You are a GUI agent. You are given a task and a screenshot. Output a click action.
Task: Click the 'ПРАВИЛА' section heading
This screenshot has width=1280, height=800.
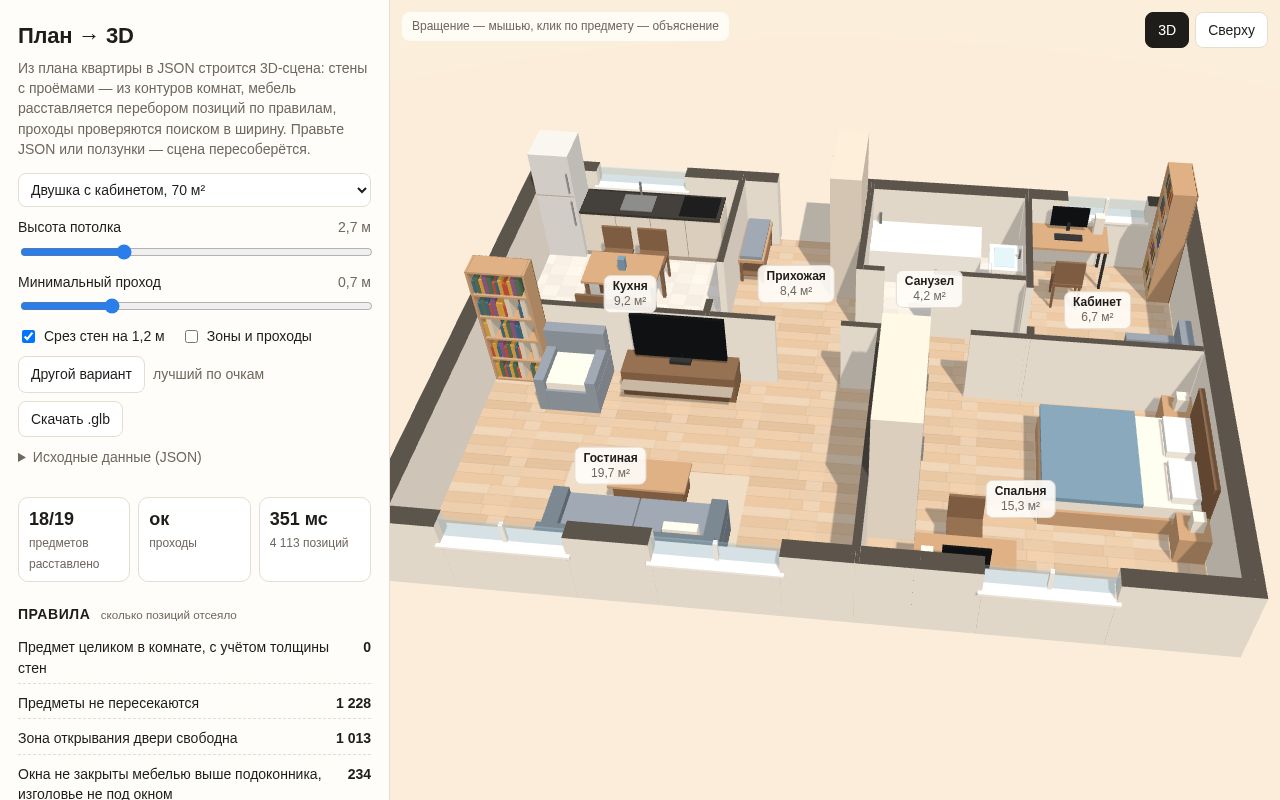[x=54, y=614]
